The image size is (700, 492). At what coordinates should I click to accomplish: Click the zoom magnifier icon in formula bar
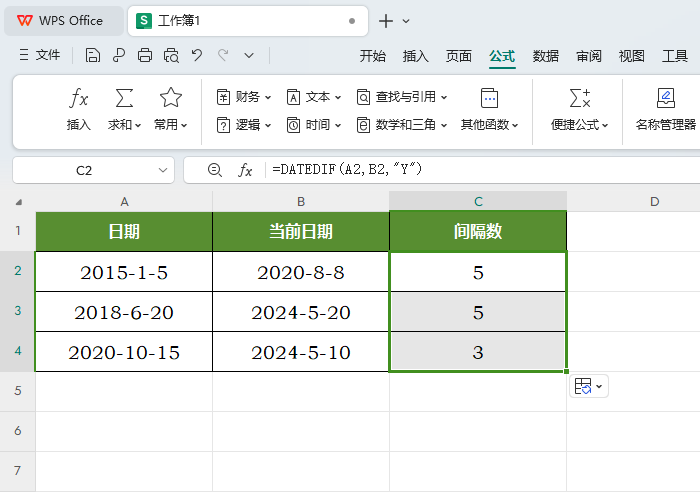pos(214,170)
